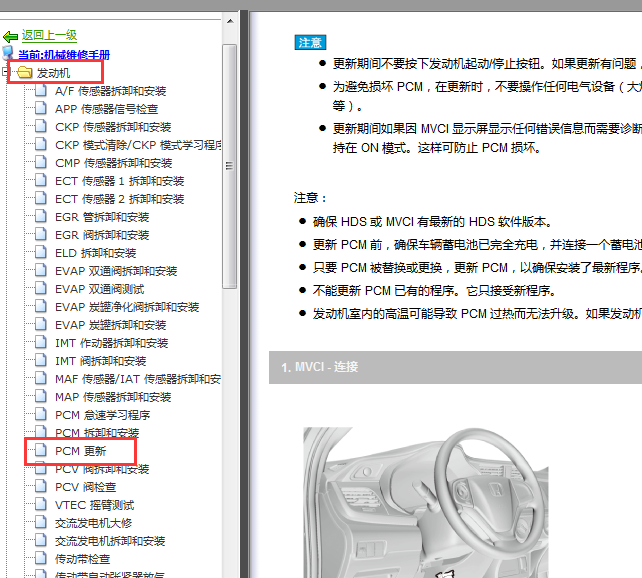
Task: Select the 发动机 folder icon
Action: (25, 73)
